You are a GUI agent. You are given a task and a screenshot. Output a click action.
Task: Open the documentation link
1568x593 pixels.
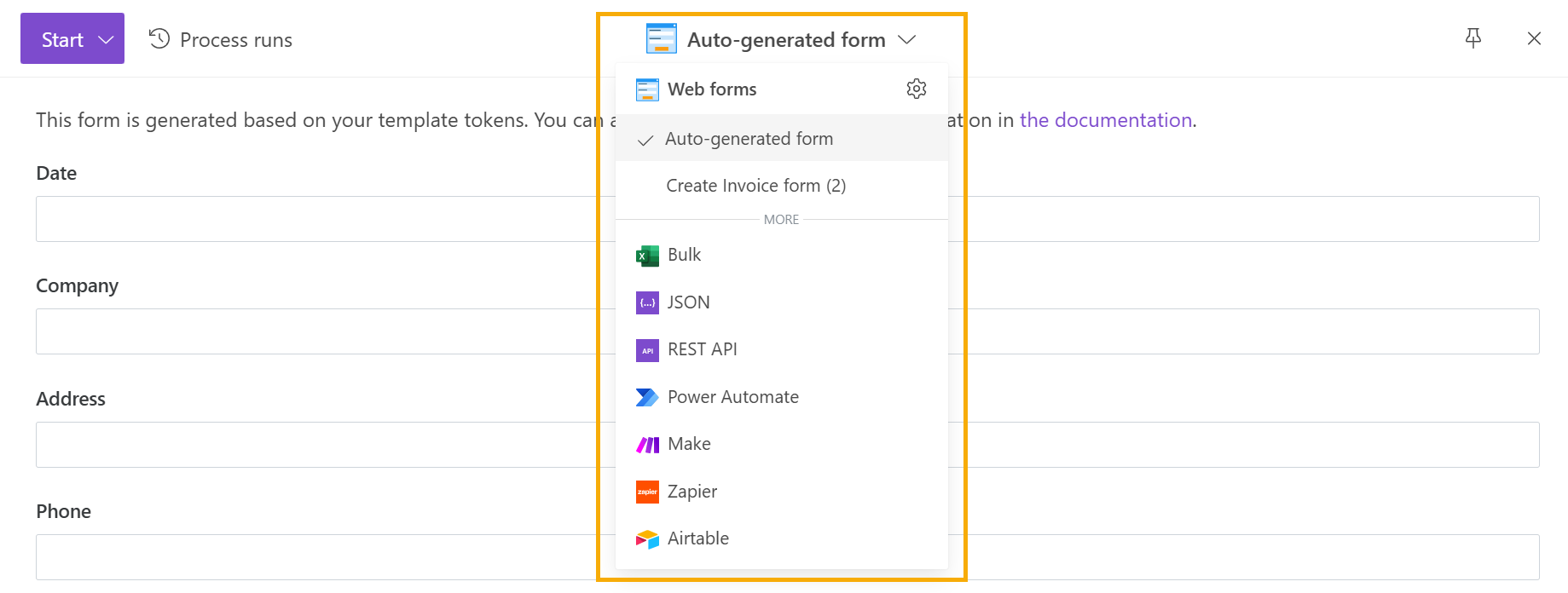click(x=1106, y=120)
